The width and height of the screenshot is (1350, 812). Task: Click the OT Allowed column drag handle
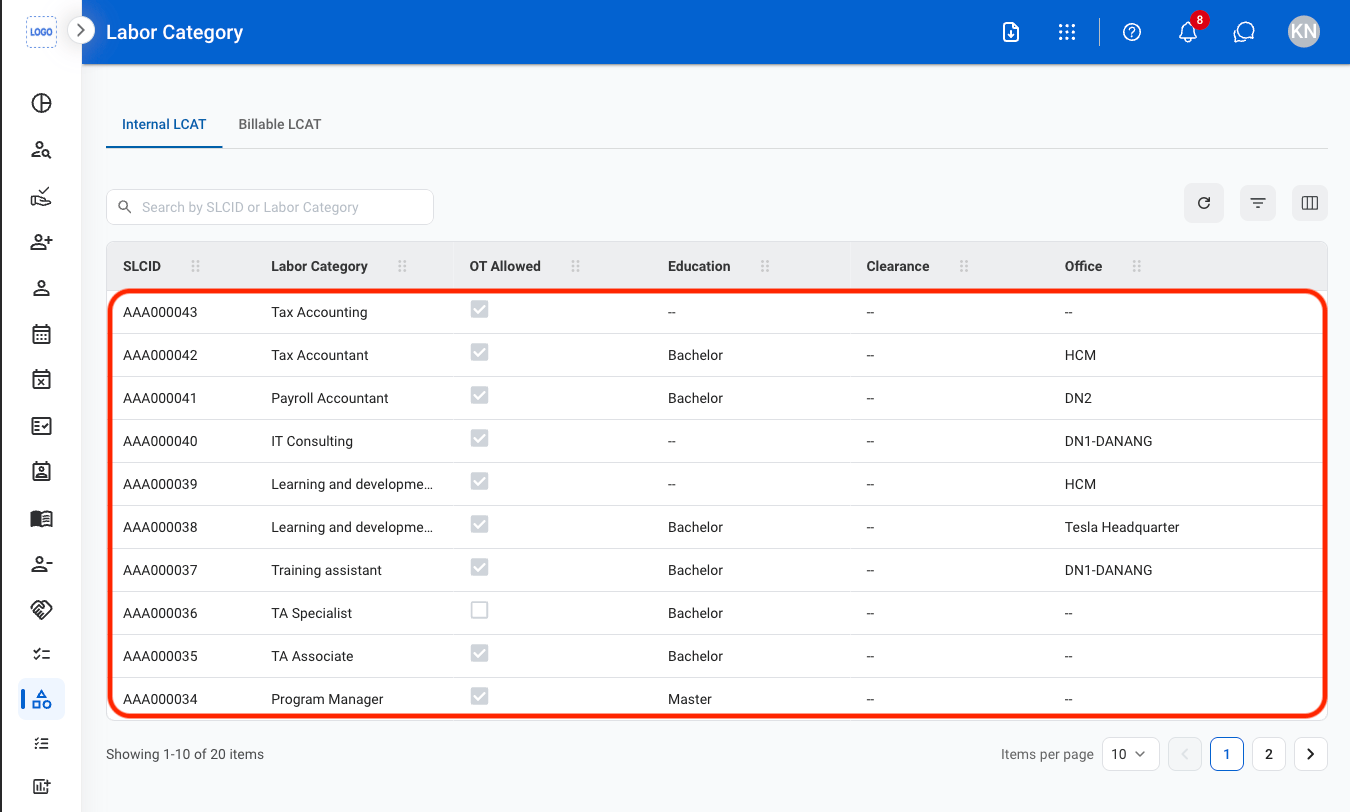click(576, 266)
